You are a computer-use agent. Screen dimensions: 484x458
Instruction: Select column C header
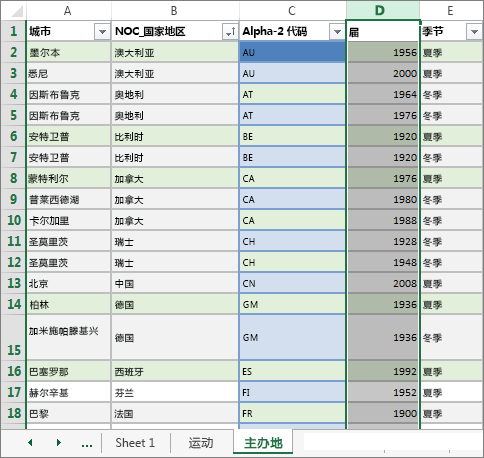[292, 11]
